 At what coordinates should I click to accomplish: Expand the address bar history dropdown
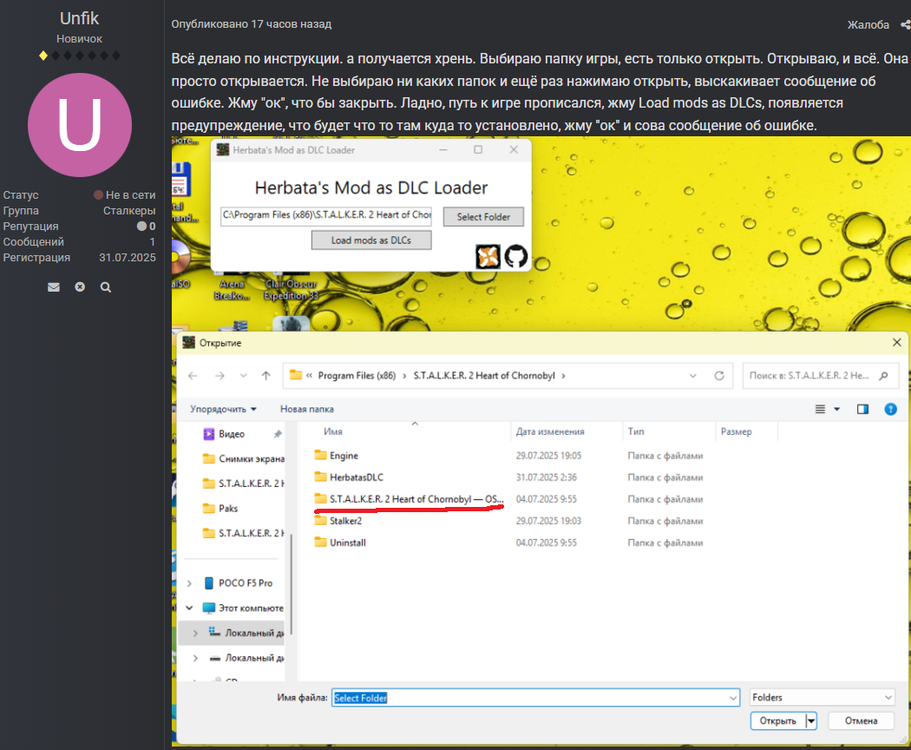(x=694, y=376)
